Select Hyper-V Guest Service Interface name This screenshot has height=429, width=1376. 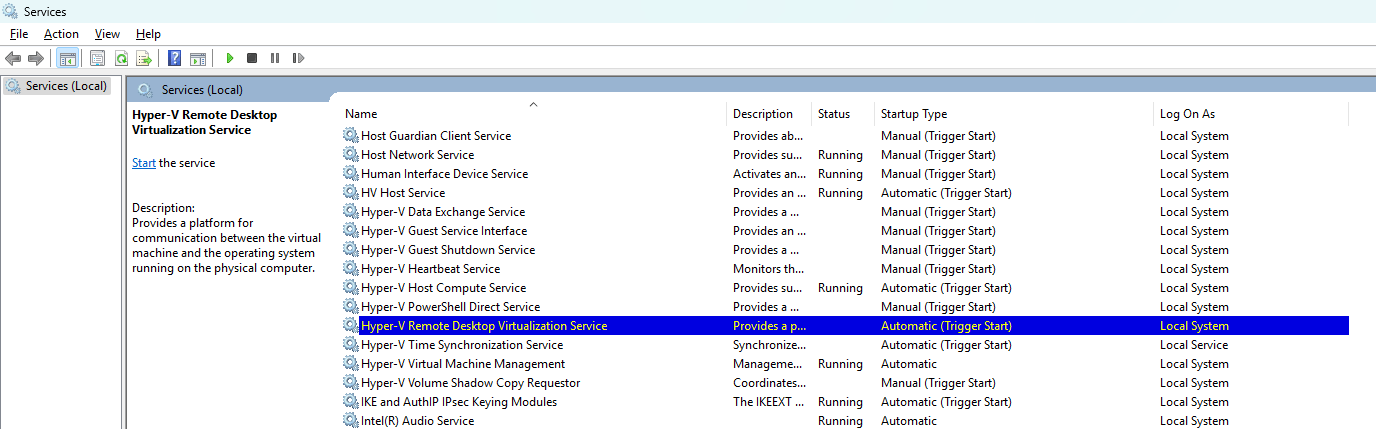click(444, 231)
